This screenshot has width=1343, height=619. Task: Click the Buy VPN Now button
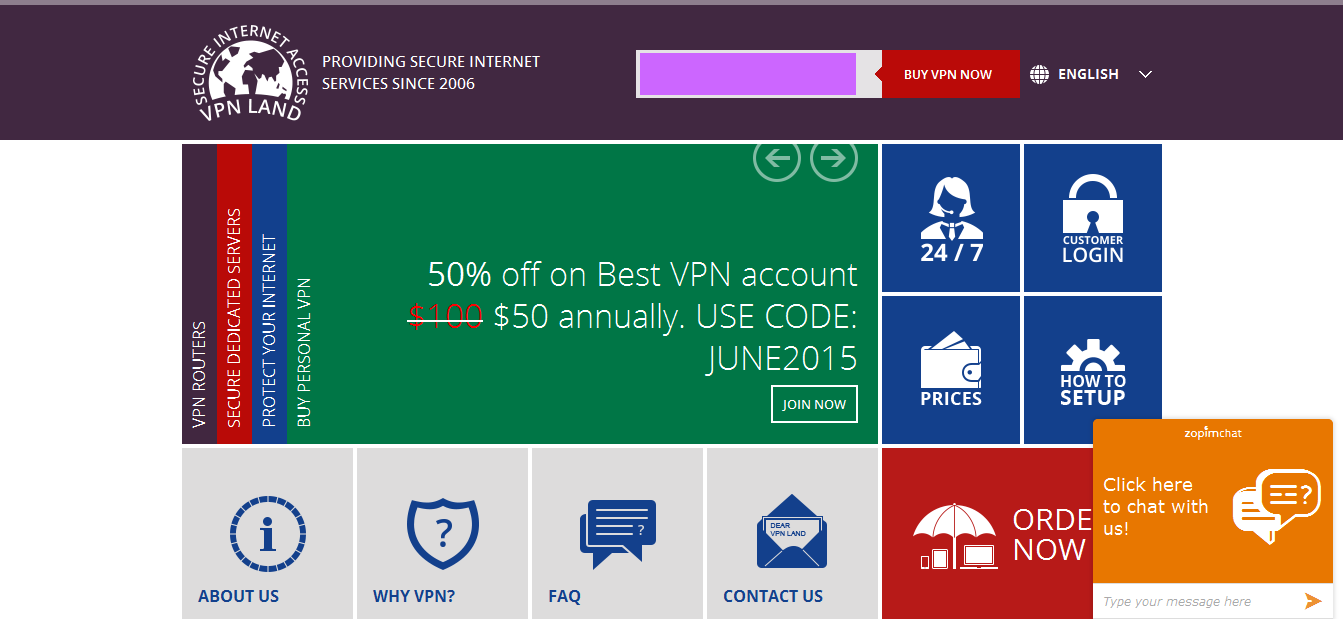(948, 74)
